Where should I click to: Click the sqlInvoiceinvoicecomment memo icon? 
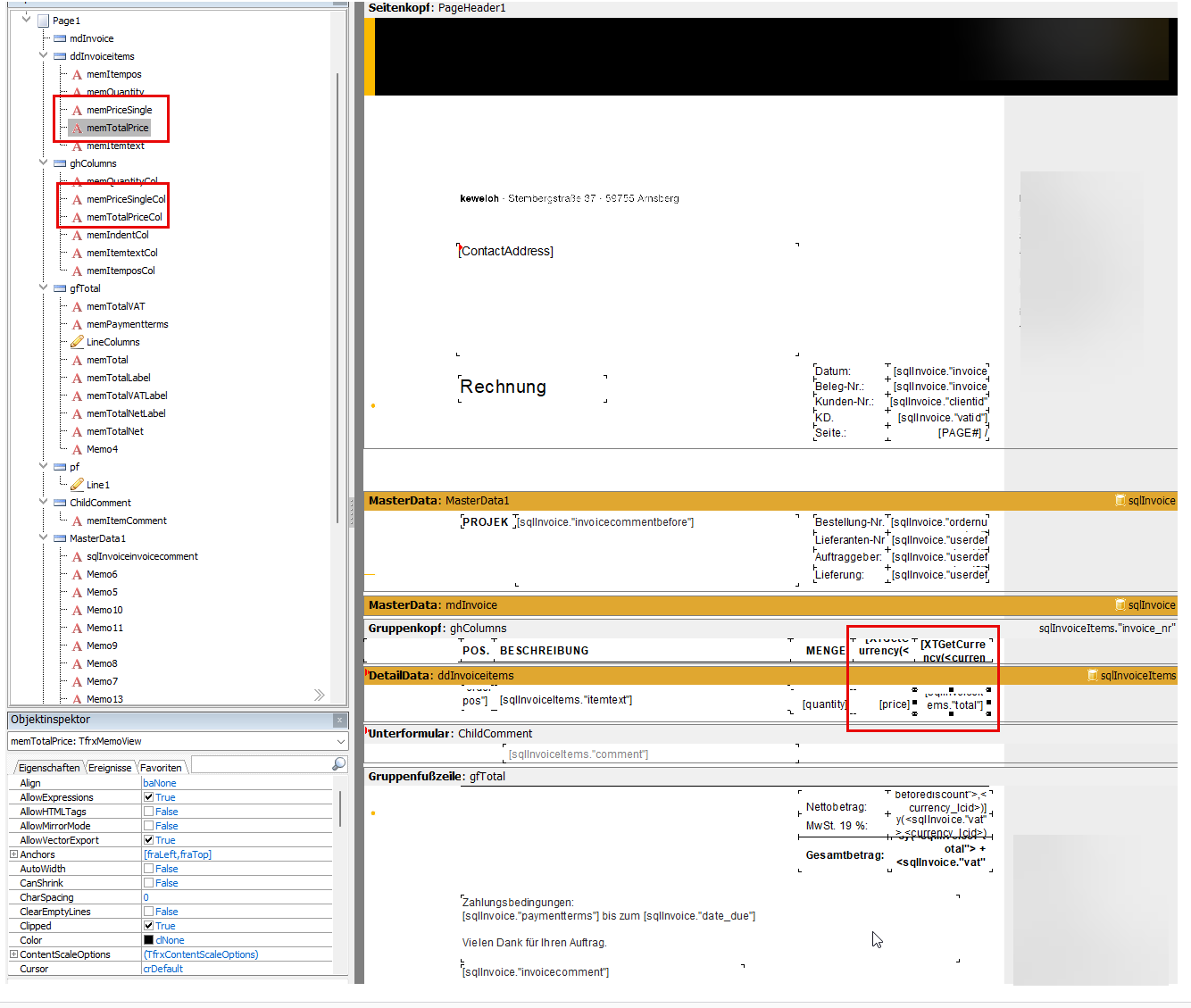pos(77,556)
